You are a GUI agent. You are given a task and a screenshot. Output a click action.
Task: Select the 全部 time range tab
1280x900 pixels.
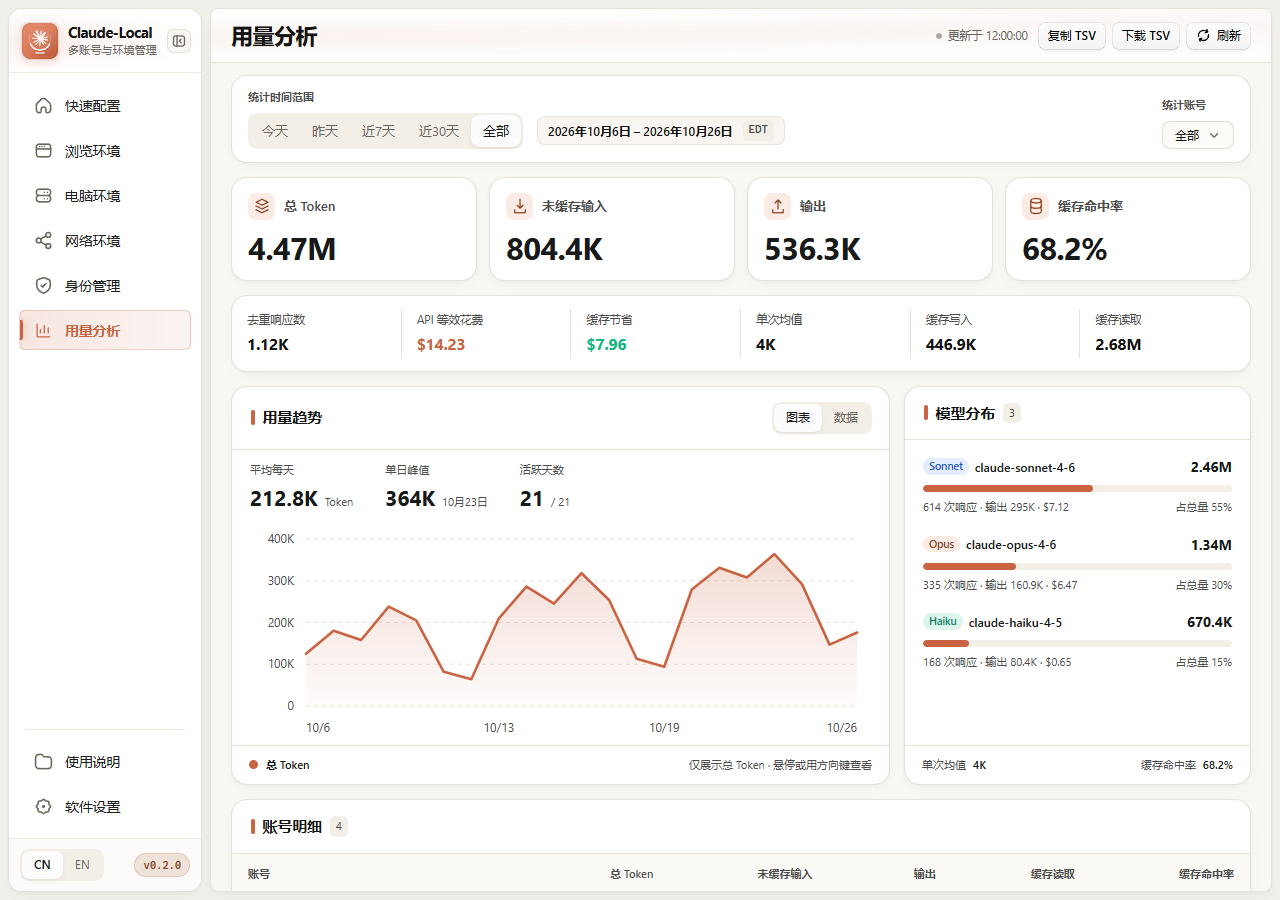pyautogui.click(x=496, y=131)
